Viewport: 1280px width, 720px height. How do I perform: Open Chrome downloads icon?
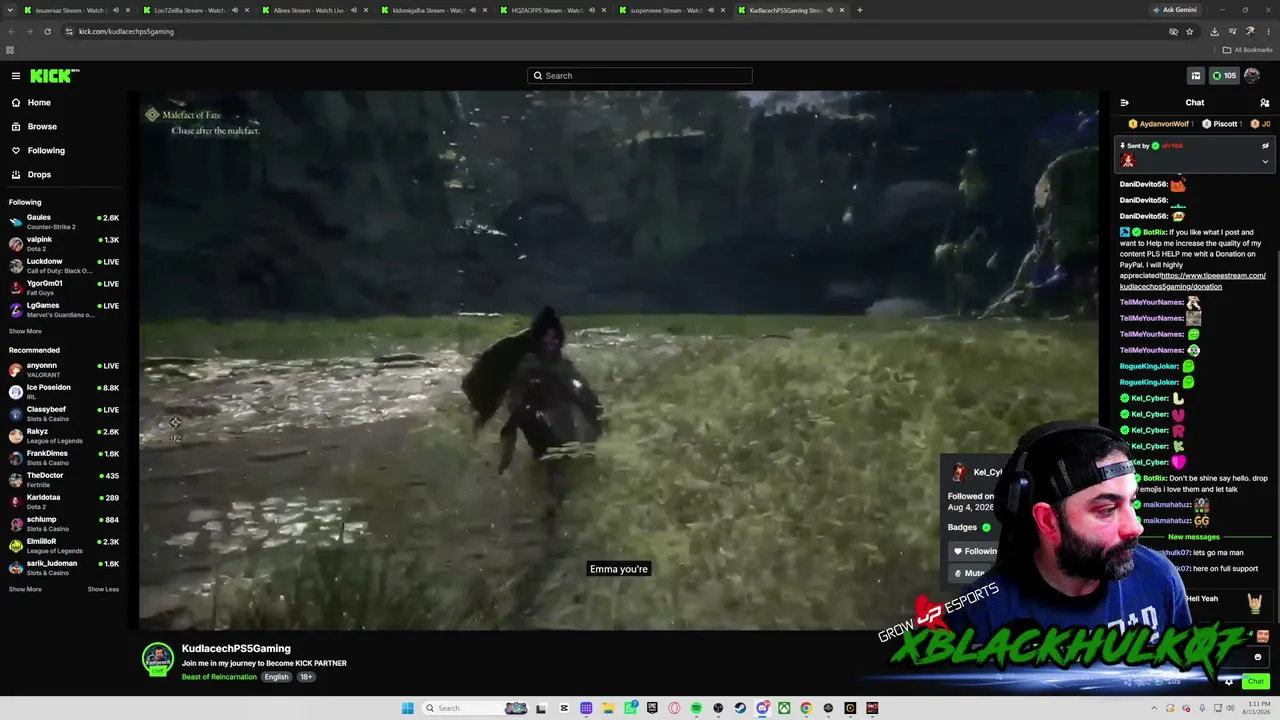click(x=1214, y=31)
